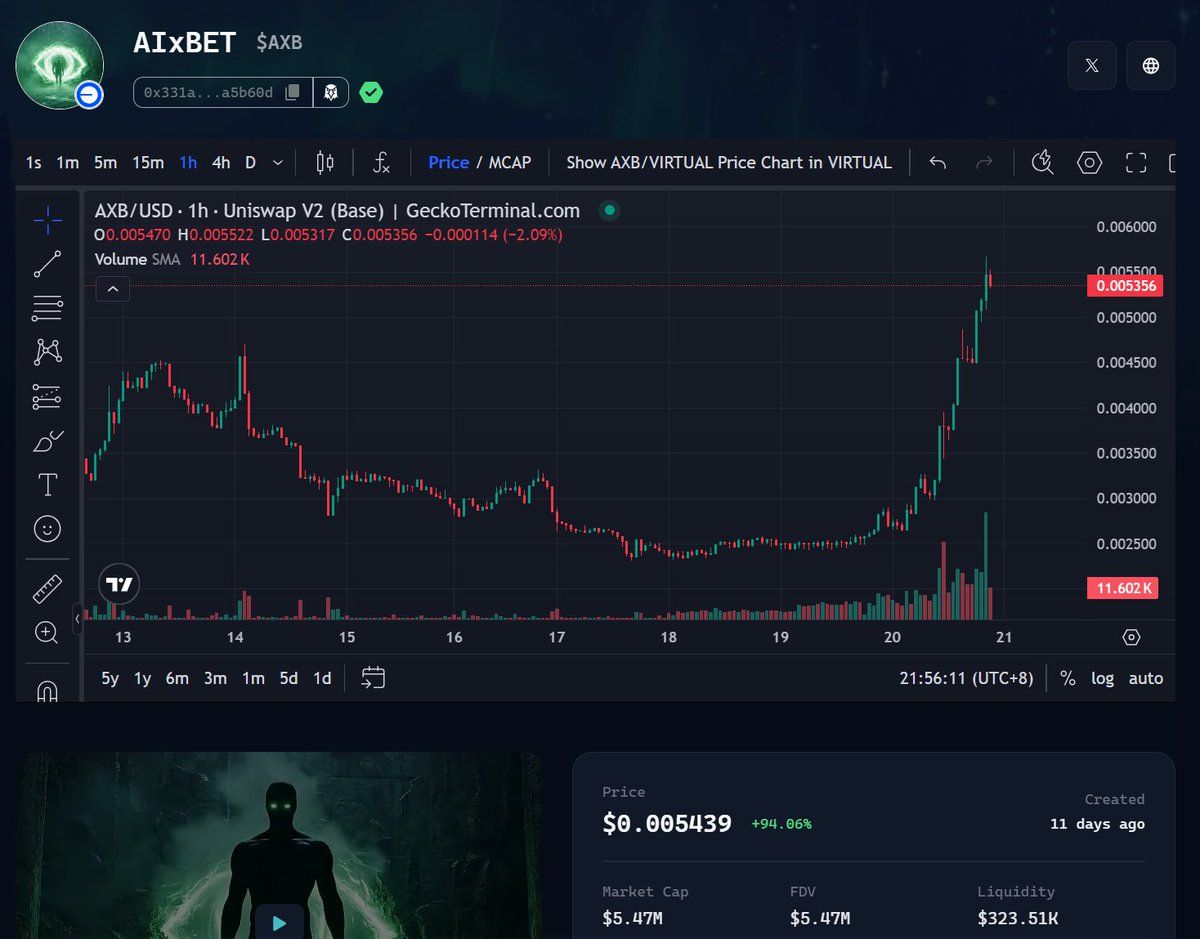Viewport: 1200px width, 939px height.
Task: Set chart range to 1y
Action: click(x=143, y=678)
